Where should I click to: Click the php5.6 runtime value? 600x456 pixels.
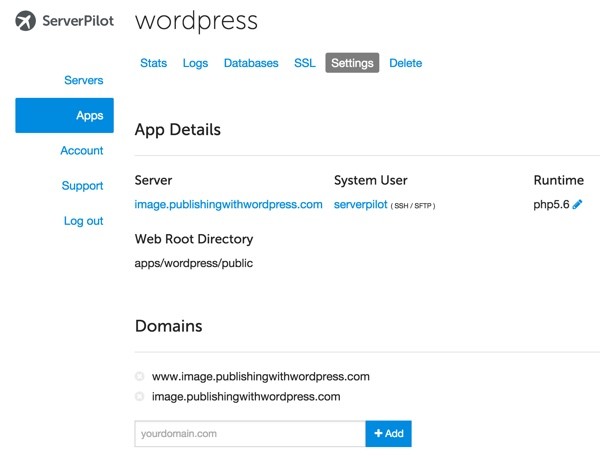click(551, 204)
